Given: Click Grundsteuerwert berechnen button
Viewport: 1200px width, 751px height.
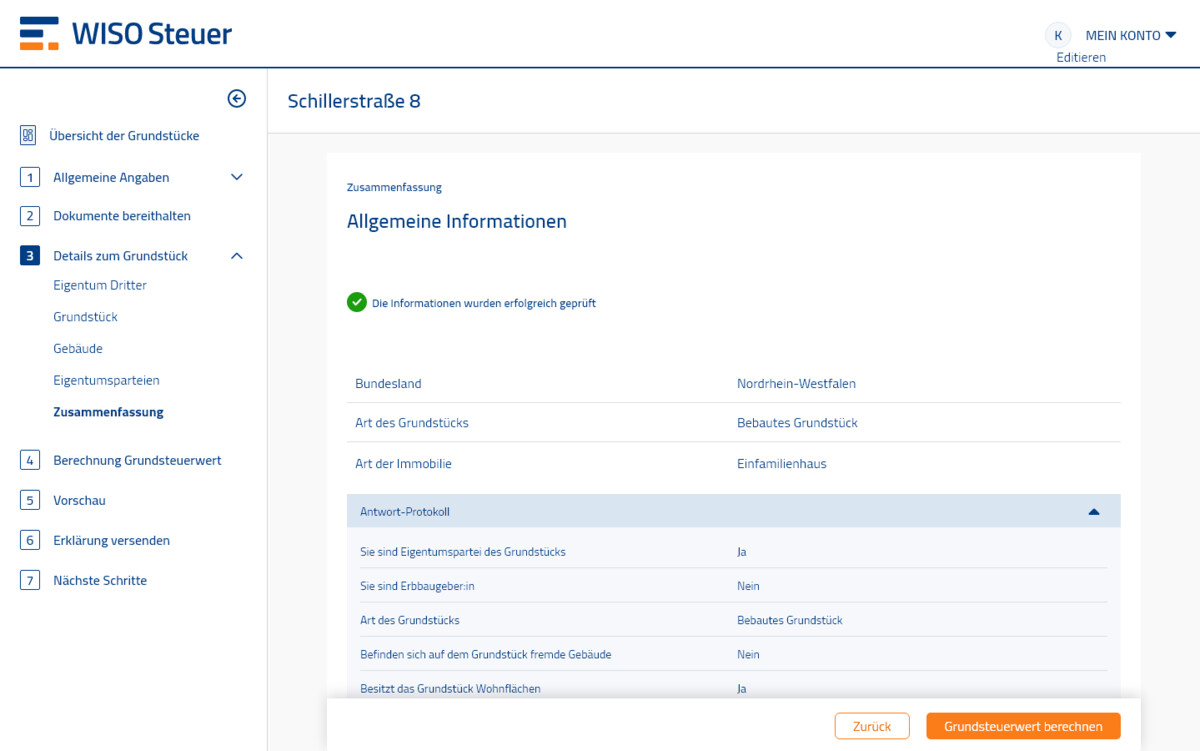Looking at the screenshot, I should (x=1023, y=726).
